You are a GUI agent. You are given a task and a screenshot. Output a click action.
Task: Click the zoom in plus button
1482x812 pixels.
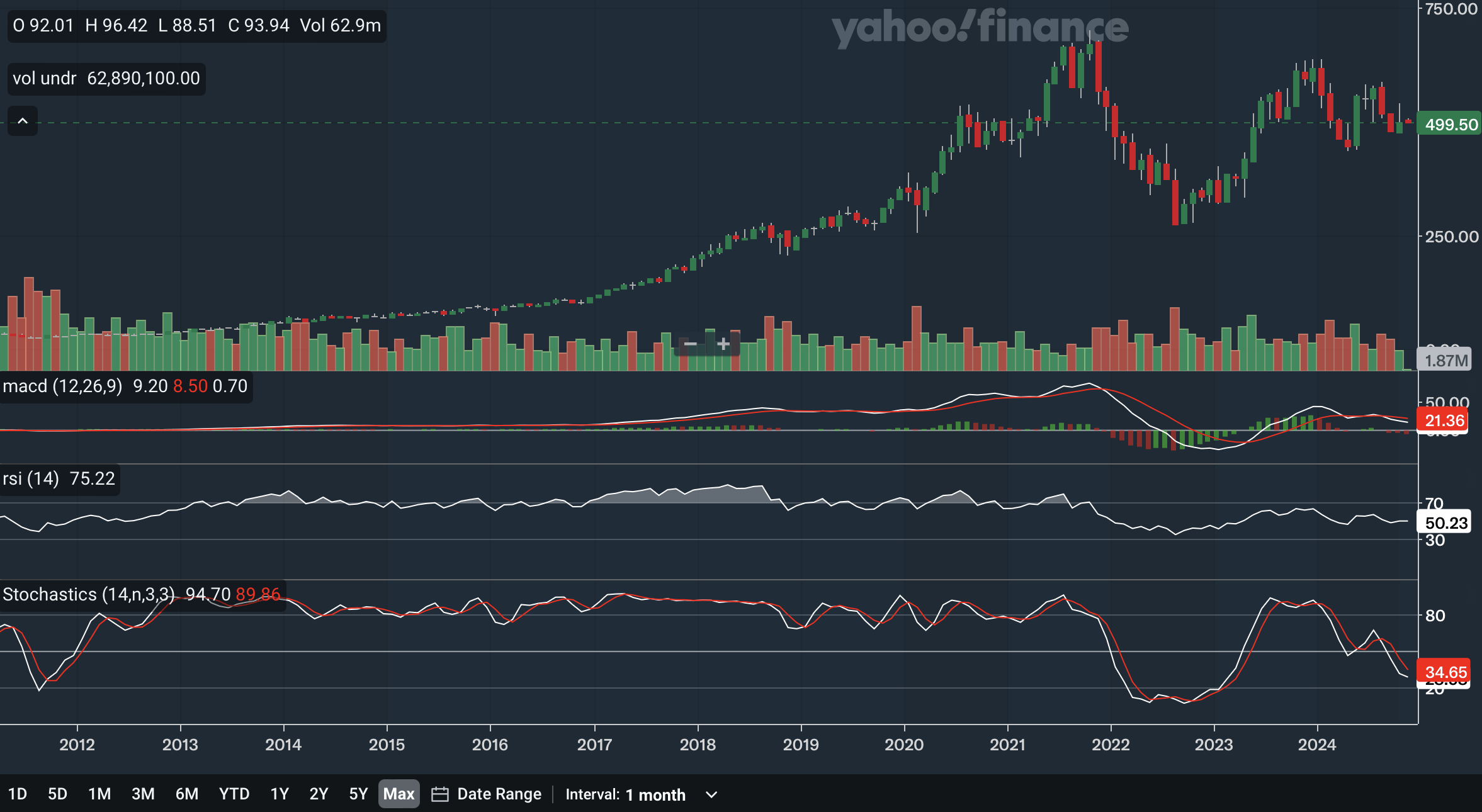click(x=723, y=344)
